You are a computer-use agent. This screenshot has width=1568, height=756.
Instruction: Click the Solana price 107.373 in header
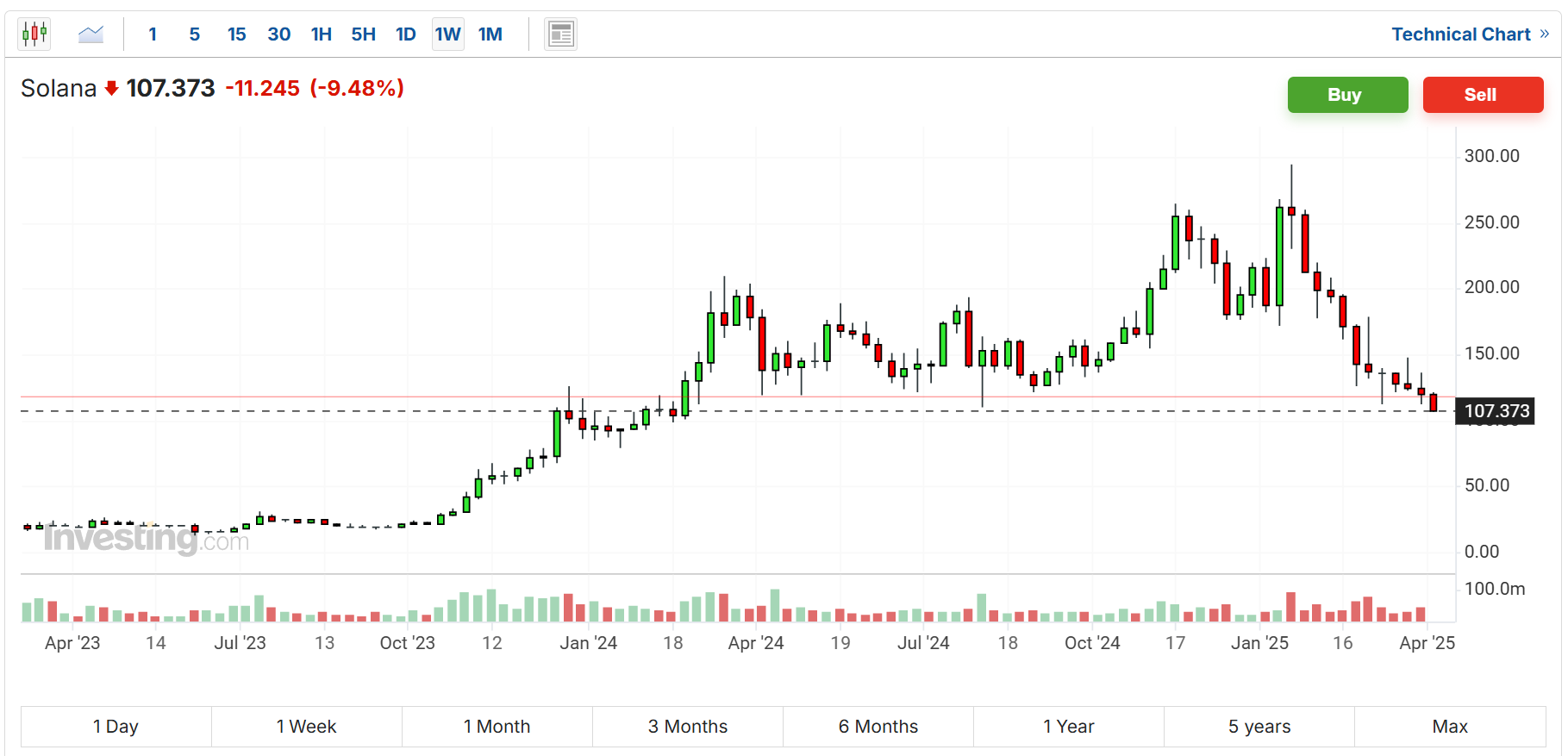[171, 88]
